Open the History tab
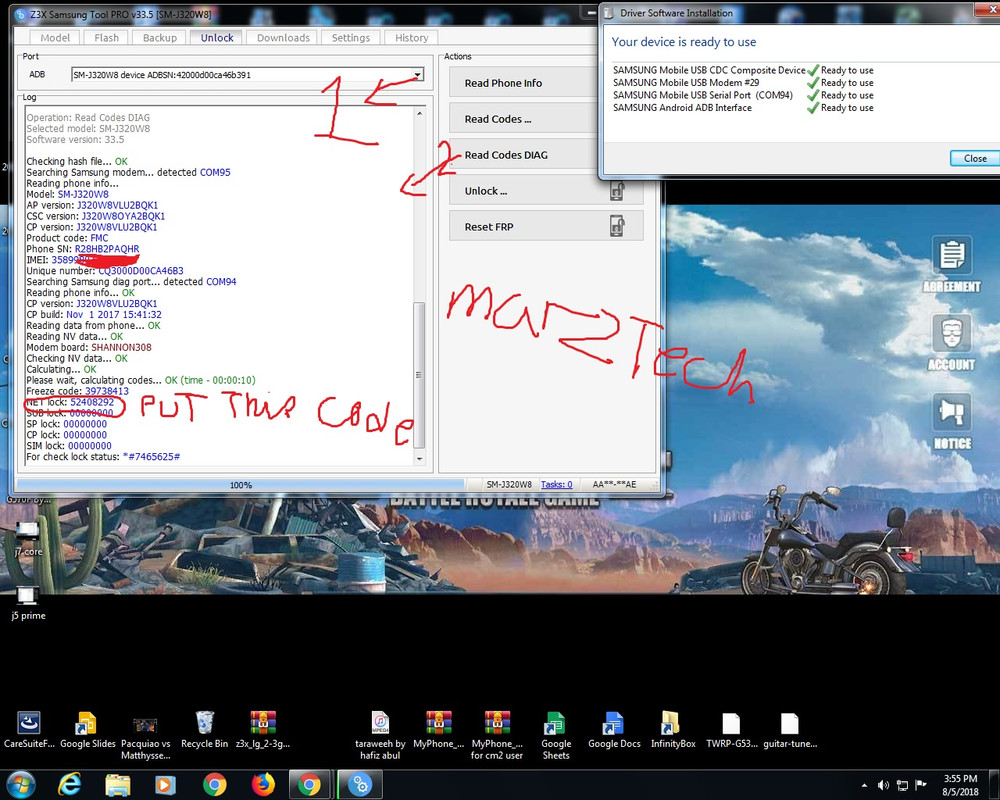This screenshot has height=800, width=1000. point(411,38)
